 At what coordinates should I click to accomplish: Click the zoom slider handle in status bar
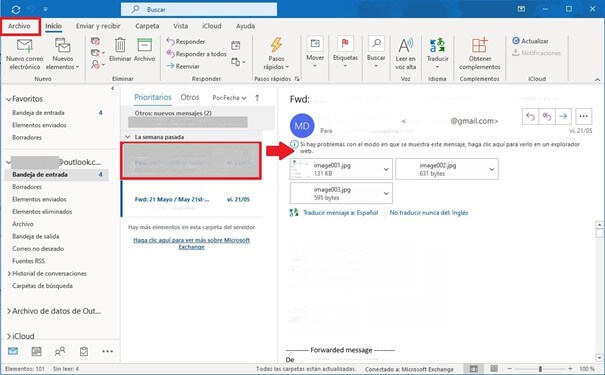point(540,369)
